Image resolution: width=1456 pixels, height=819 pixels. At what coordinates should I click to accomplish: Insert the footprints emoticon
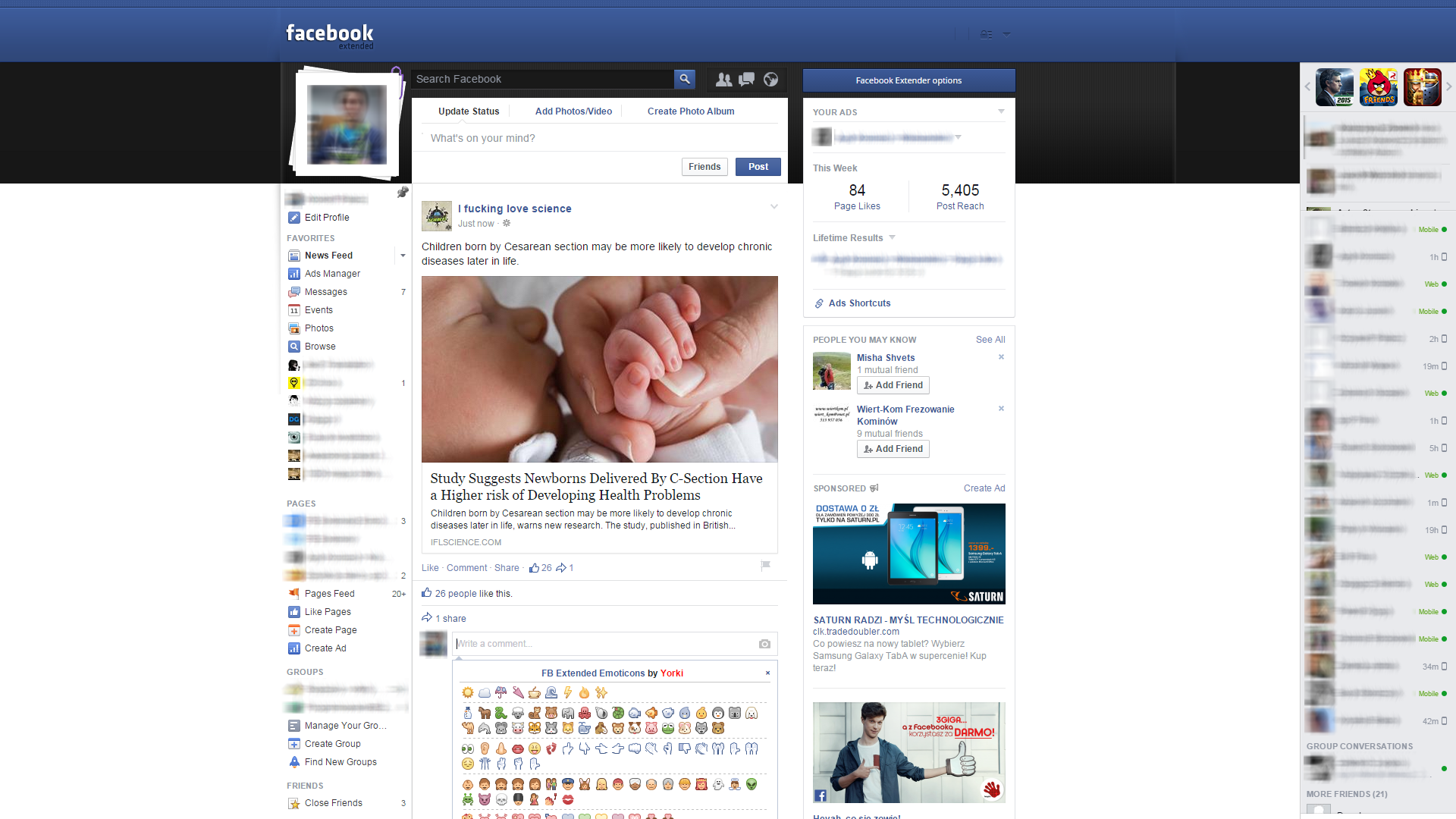point(551,748)
